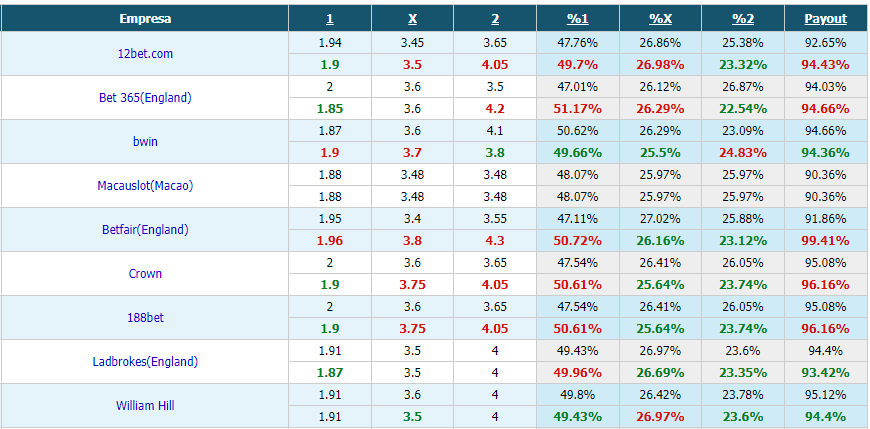Image resolution: width=870 pixels, height=429 pixels.
Task: Open the Macauslot(Macao) link
Action: tap(145, 186)
